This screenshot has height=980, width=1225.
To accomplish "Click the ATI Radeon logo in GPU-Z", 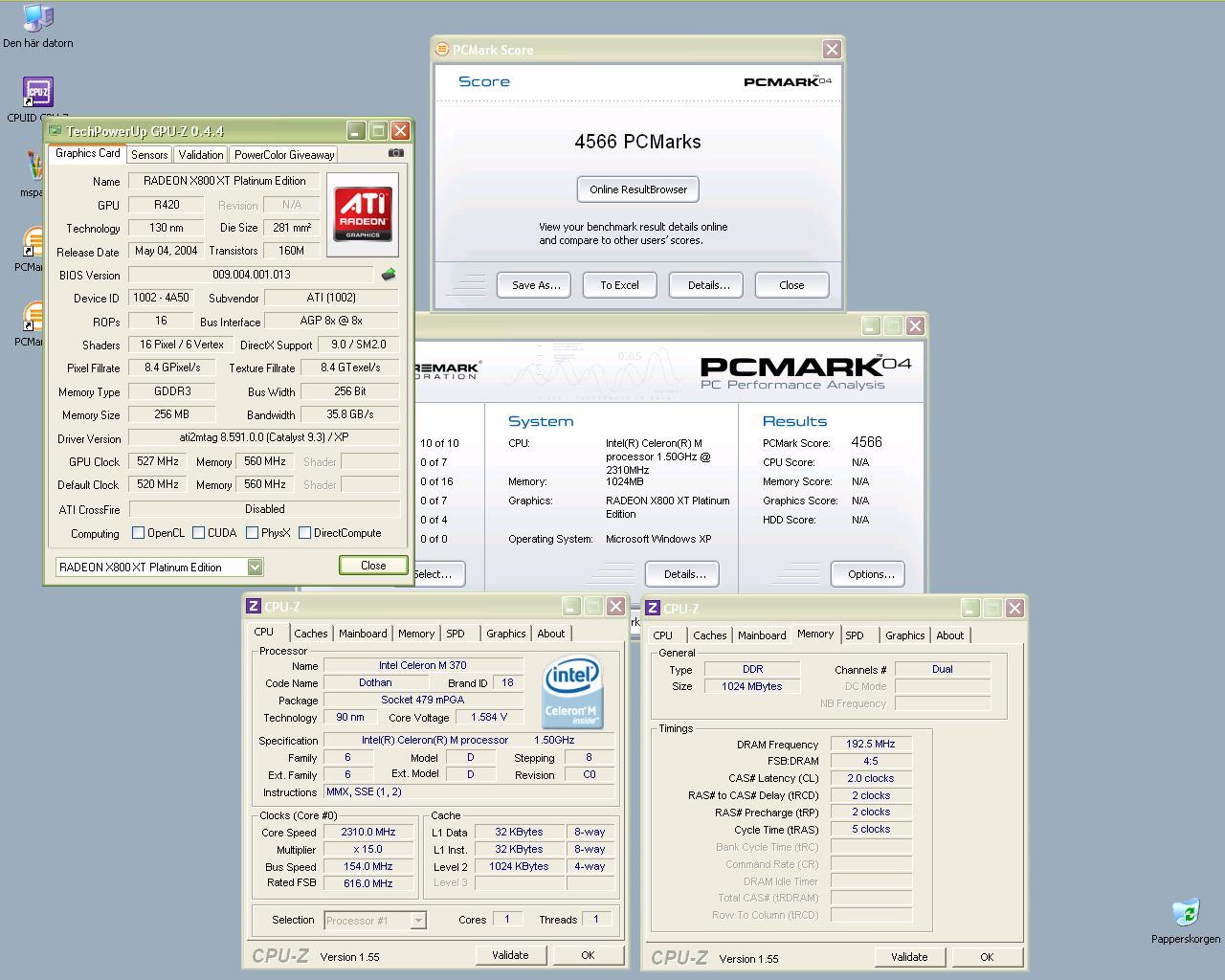I will (363, 214).
